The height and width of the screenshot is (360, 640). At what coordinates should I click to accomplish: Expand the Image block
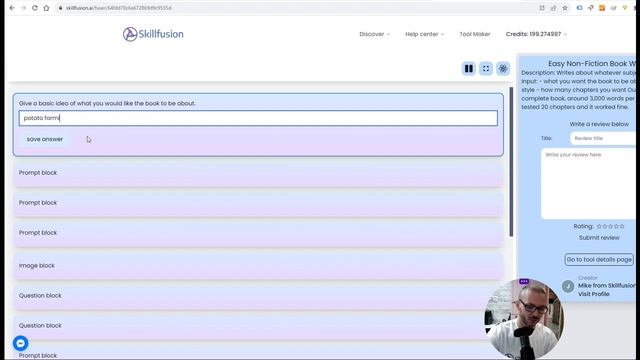click(x=258, y=266)
